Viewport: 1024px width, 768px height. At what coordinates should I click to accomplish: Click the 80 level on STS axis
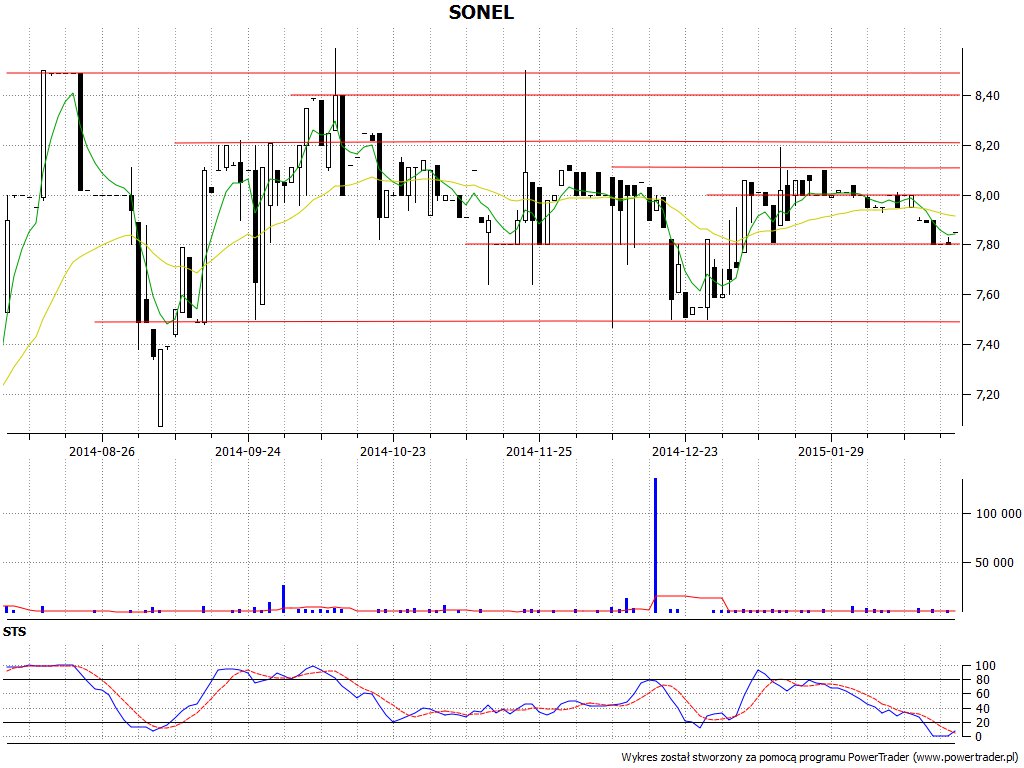tap(982, 680)
